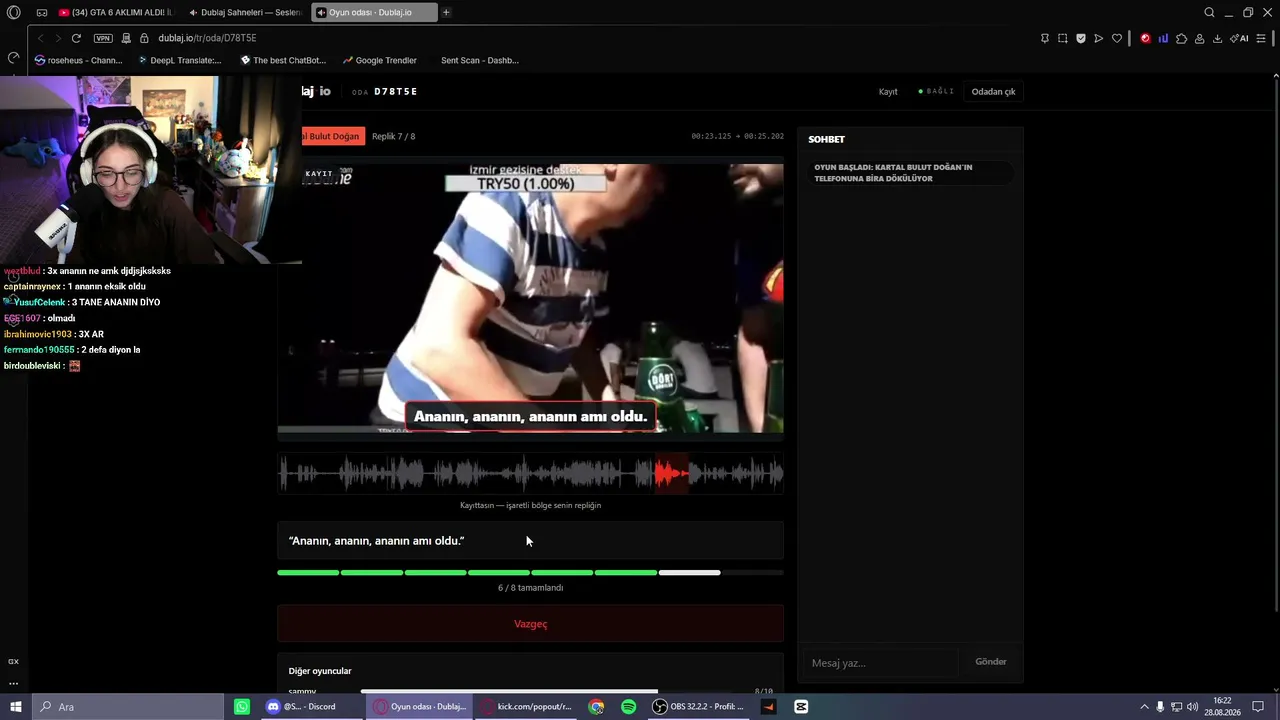The width and height of the screenshot is (1280, 720).
Task: Switch to GTA 6 YouTube tab
Action: point(115,13)
